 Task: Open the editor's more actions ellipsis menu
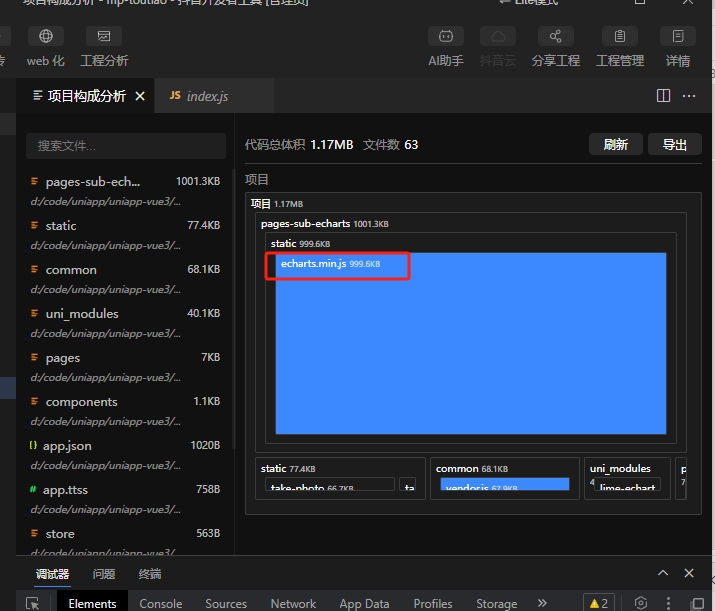tap(689, 96)
